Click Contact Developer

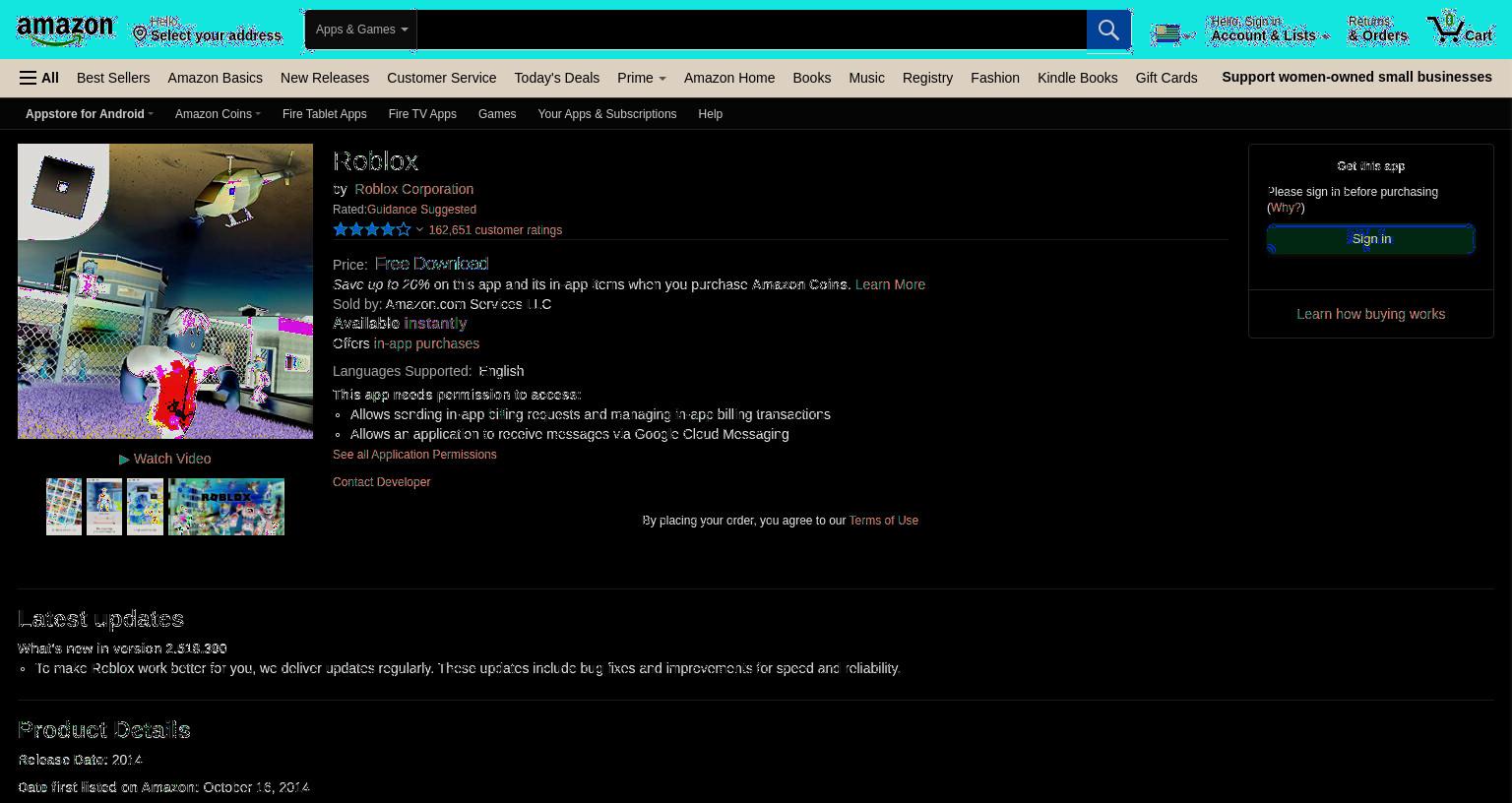click(381, 482)
